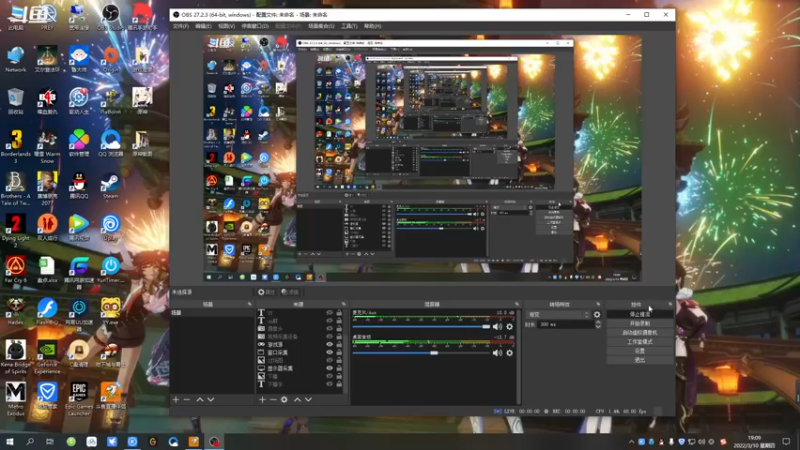Select the GeForce Experience desktop icon
Screen dimensions: 800x450
click(47, 357)
